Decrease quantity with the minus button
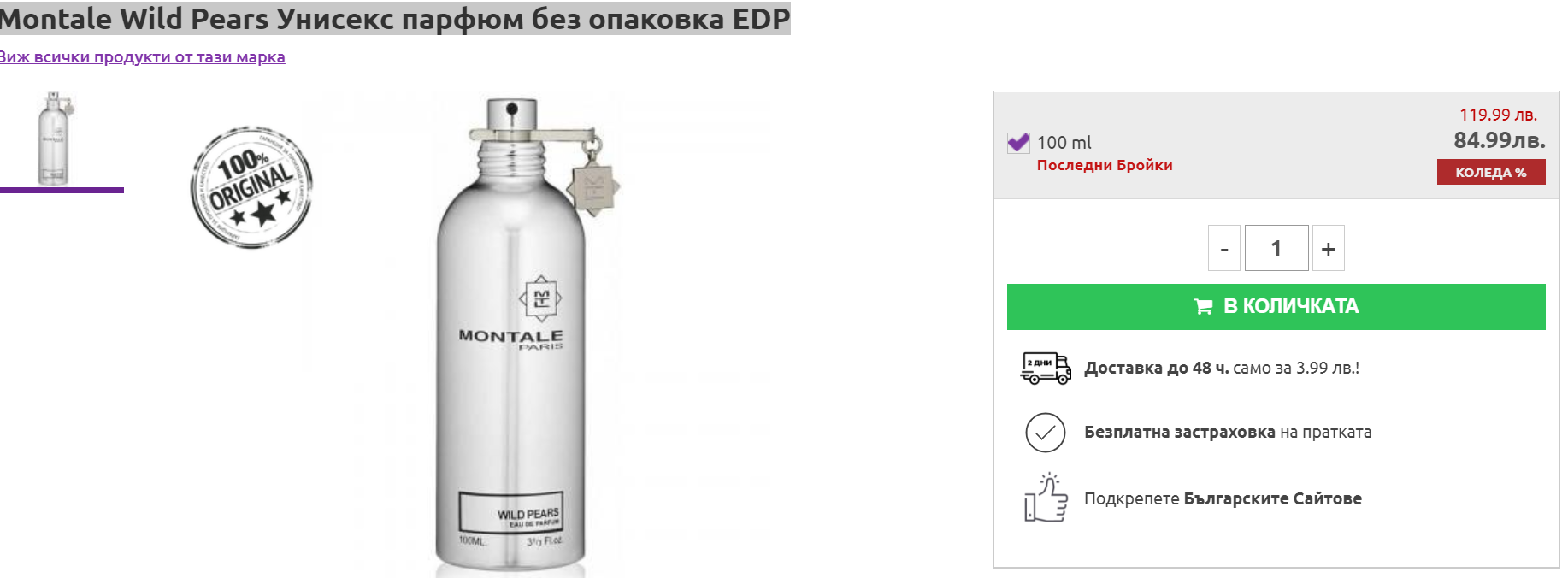This screenshot has width=1568, height=578. pyautogui.click(x=1224, y=248)
